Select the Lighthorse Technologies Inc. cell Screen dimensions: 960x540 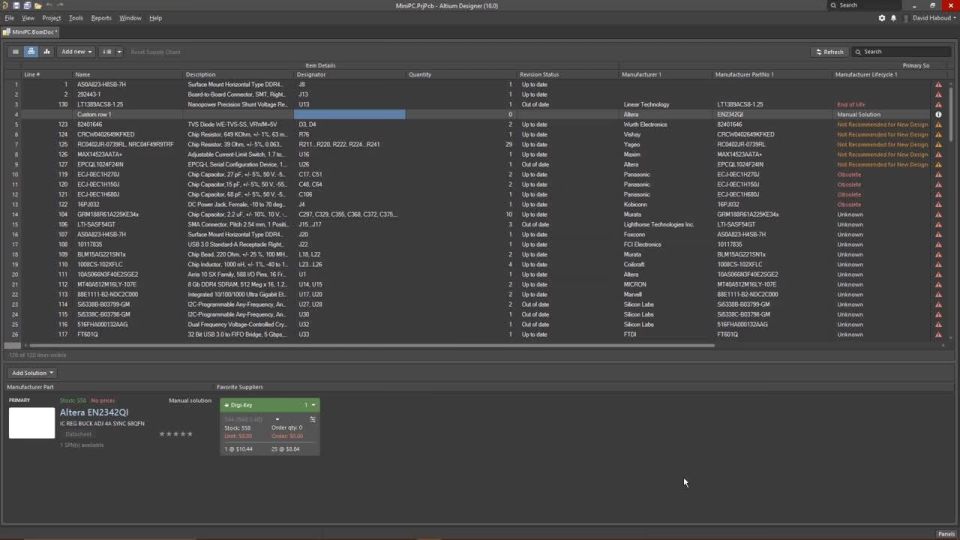pyautogui.click(x=666, y=225)
